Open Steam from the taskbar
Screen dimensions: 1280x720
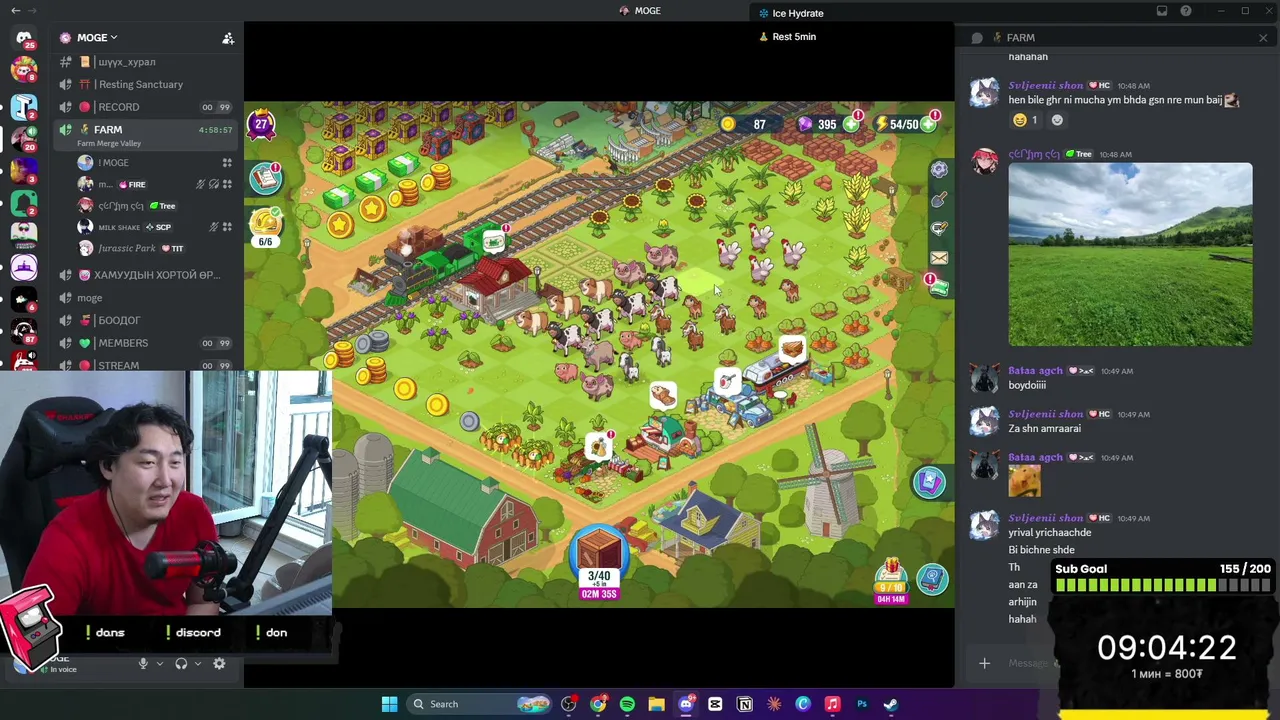pos(891,704)
